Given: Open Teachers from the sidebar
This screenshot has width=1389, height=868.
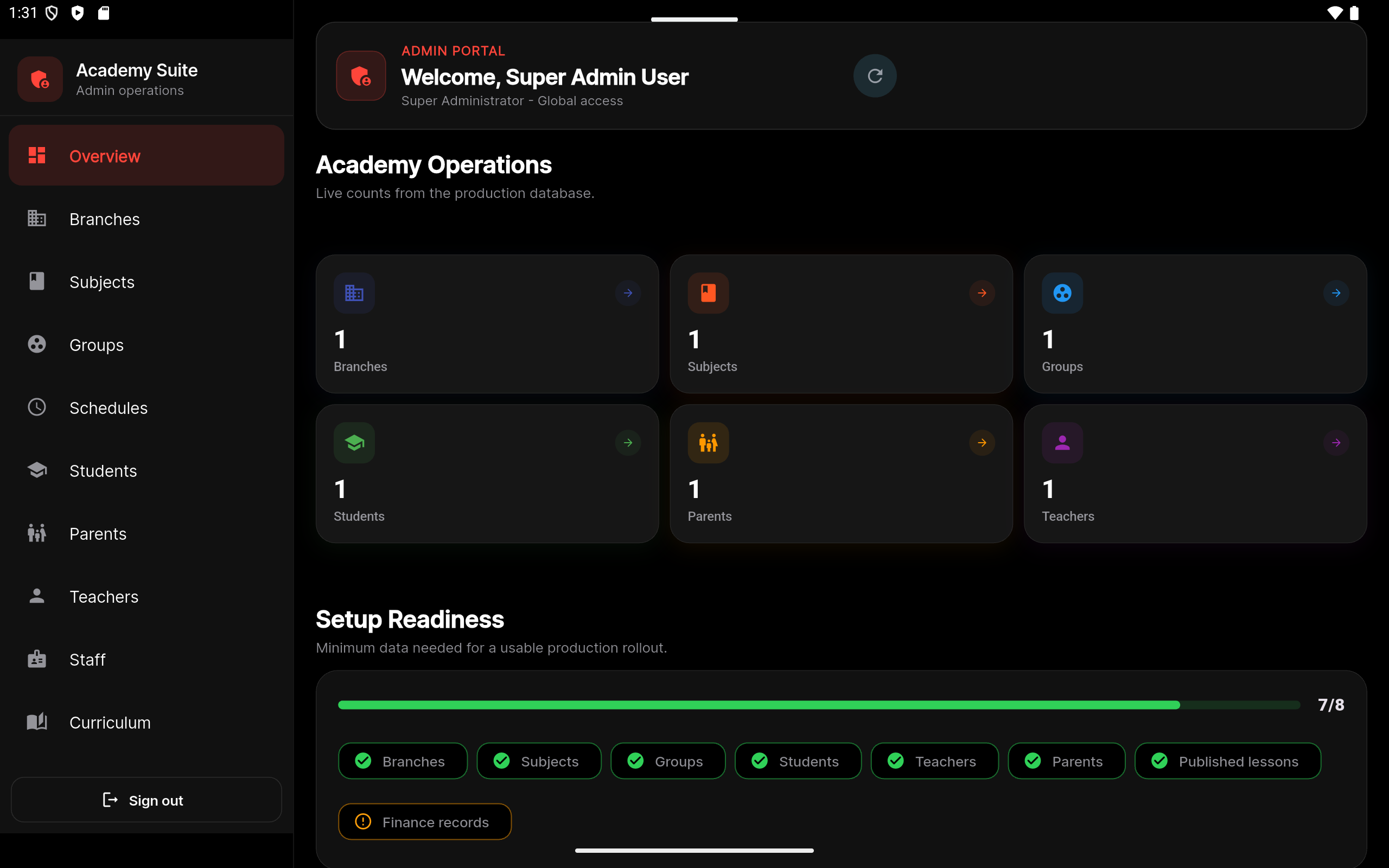Looking at the screenshot, I should (146, 596).
